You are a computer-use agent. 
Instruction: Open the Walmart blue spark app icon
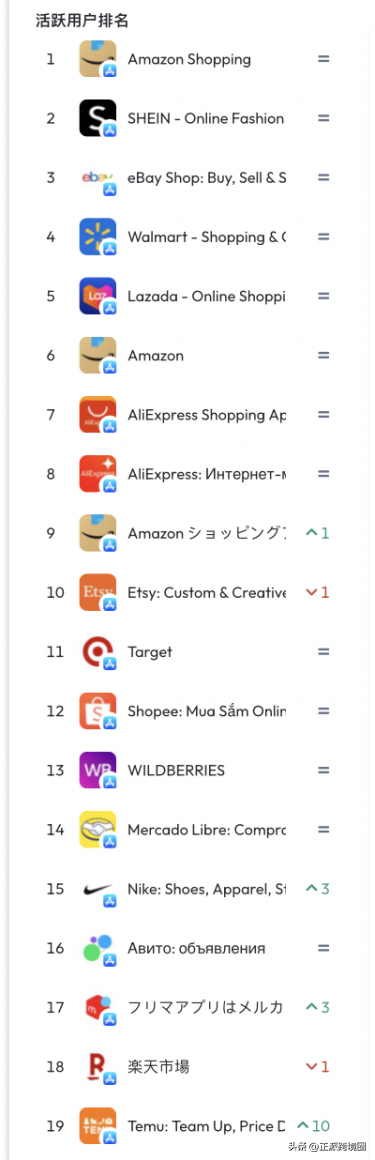98,237
